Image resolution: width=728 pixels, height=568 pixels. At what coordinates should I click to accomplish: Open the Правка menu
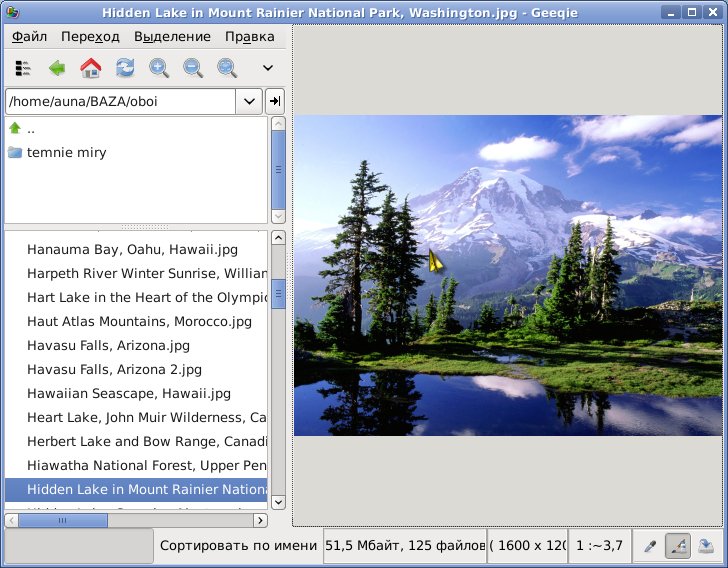point(250,37)
